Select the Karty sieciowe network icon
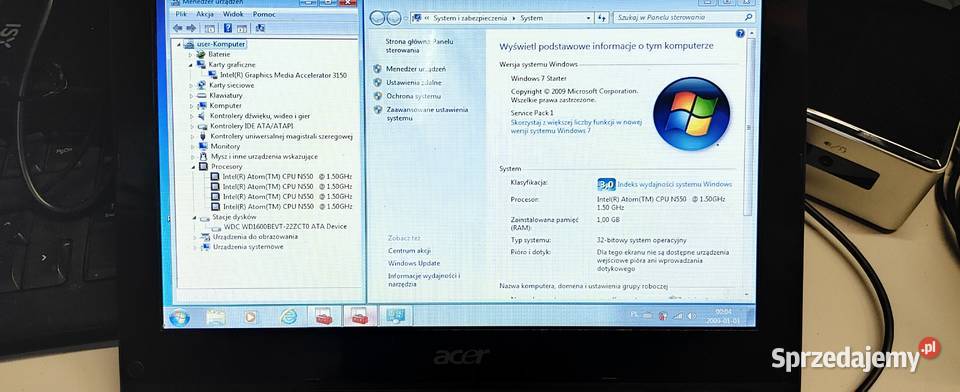The width and height of the screenshot is (960, 392). point(202,86)
